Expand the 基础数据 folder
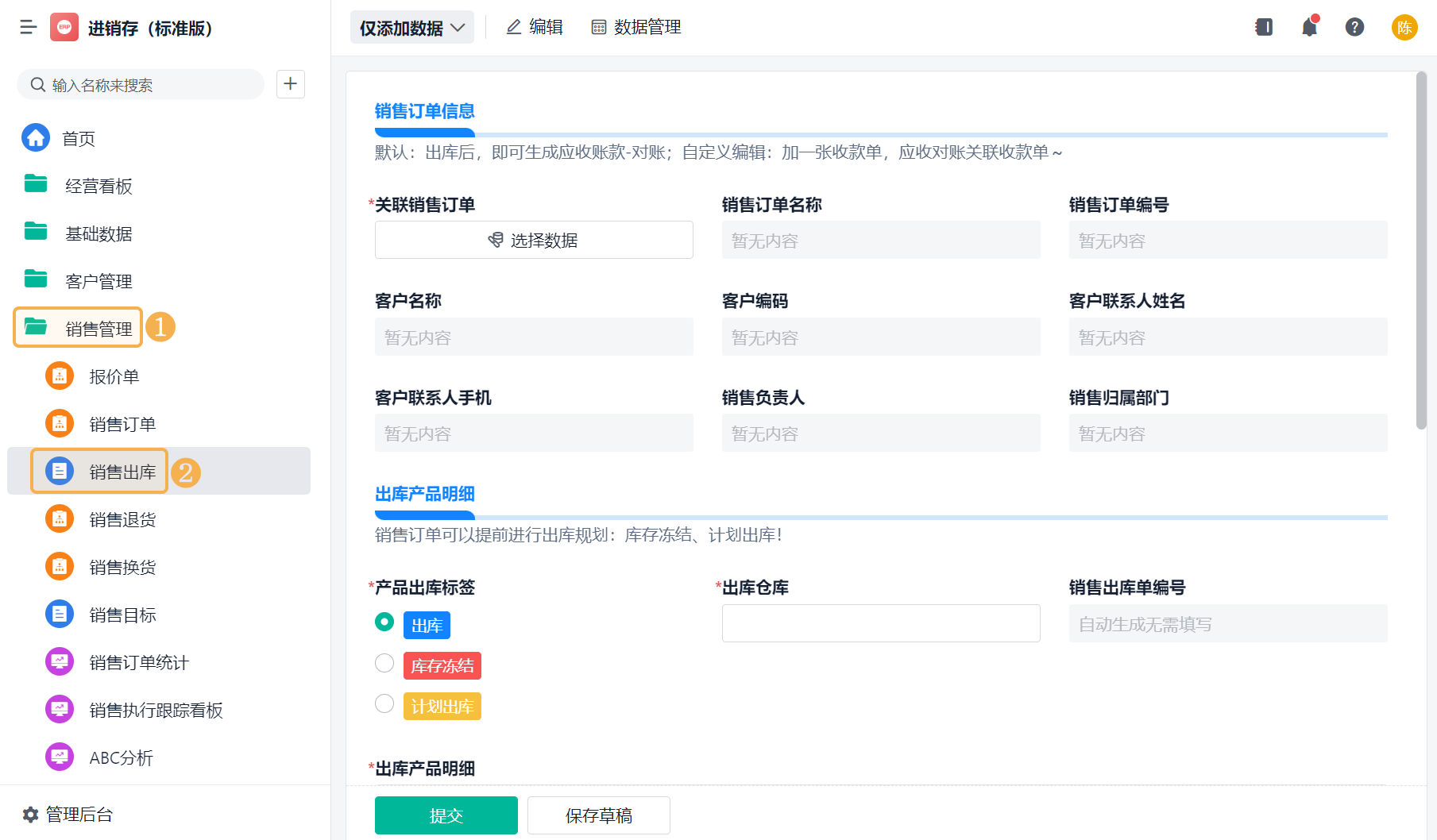The width and height of the screenshot is (1437, 840). pyautogui.click(x=79, y=233)
